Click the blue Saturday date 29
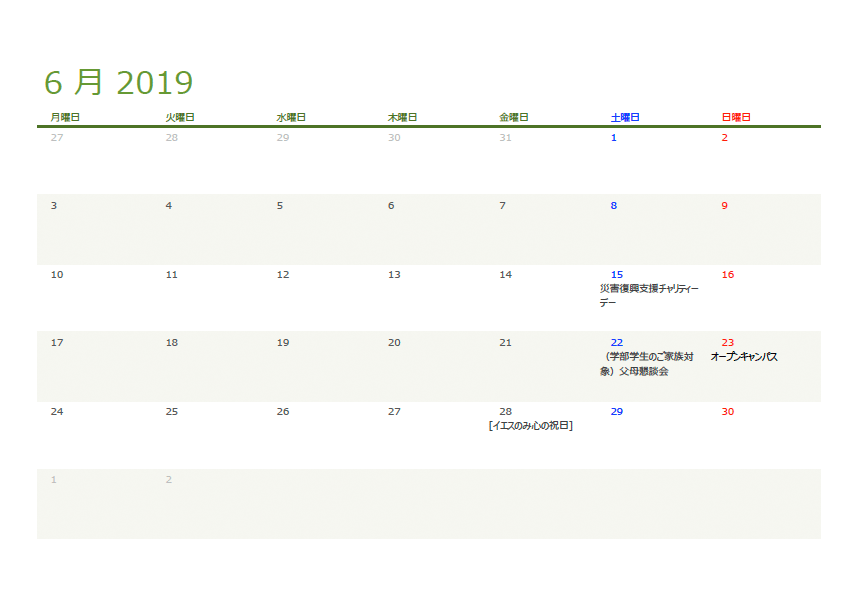The width and height of the screenshot is (842, 594). 617,411
